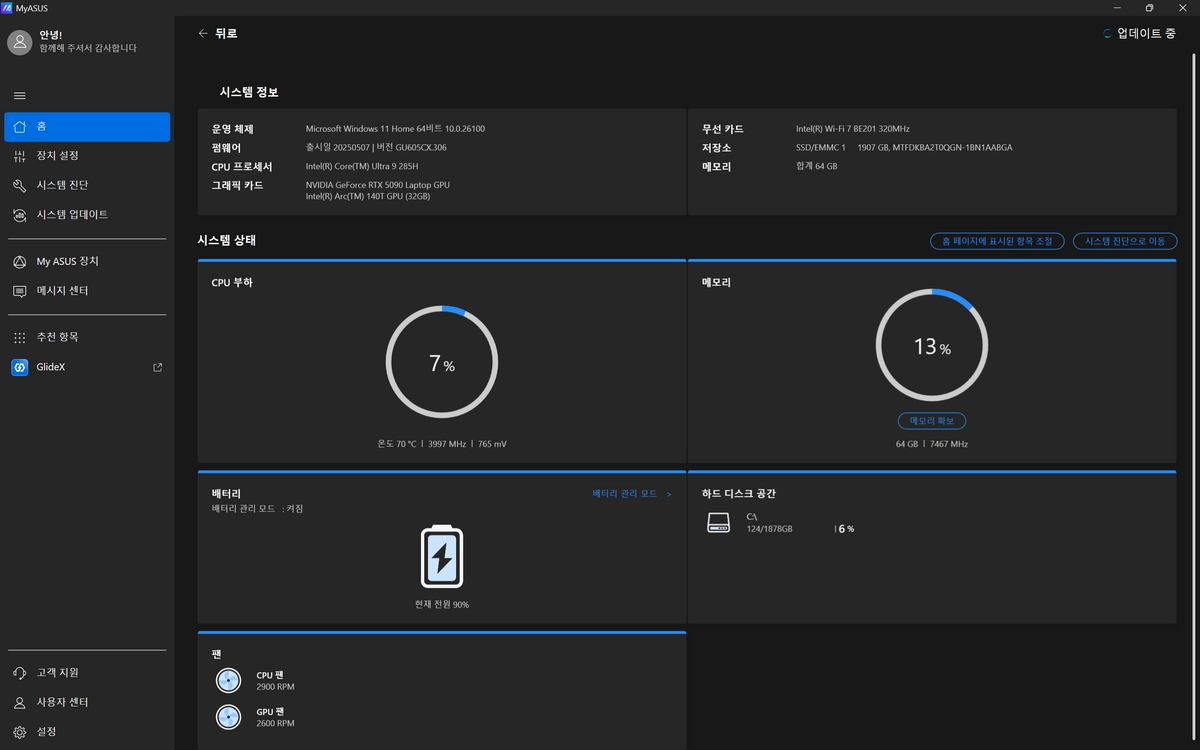This screenshot has width=1200, height=750.
Task: Click the Intel(R) Arc(TM) 140T GPU text
Action: pos(368,196)
